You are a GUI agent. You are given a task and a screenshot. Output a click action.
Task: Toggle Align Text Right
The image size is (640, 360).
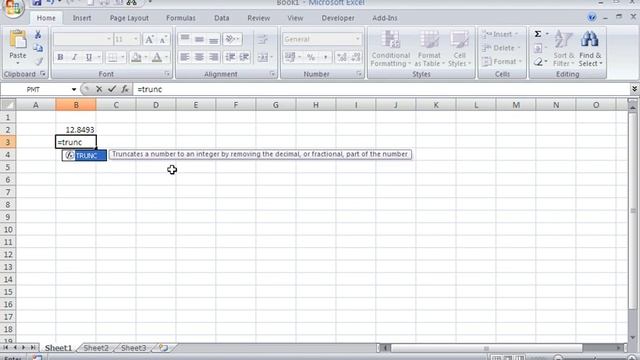click(x=213, y=57)
